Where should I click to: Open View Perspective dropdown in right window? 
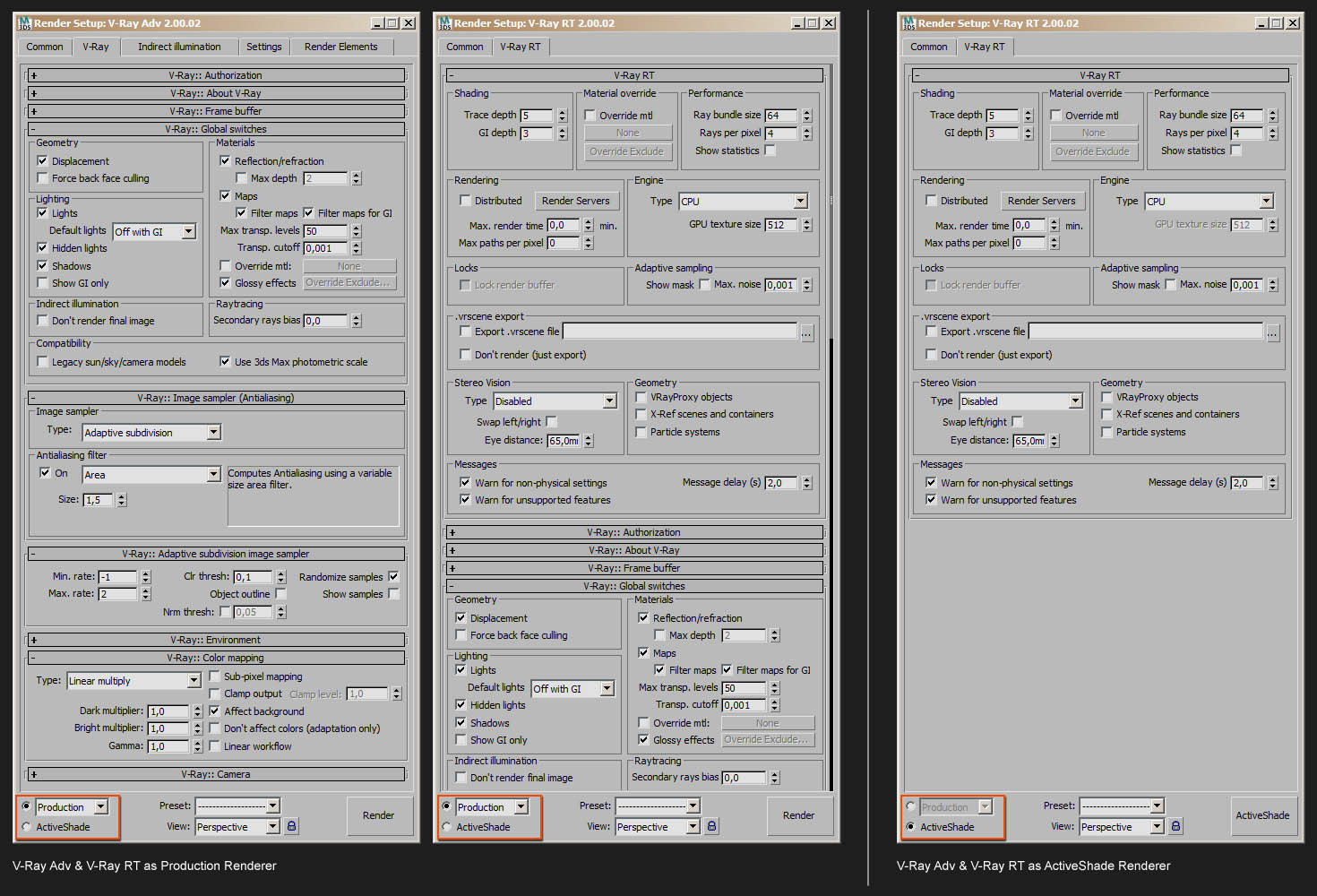(x=1121, y=827)
